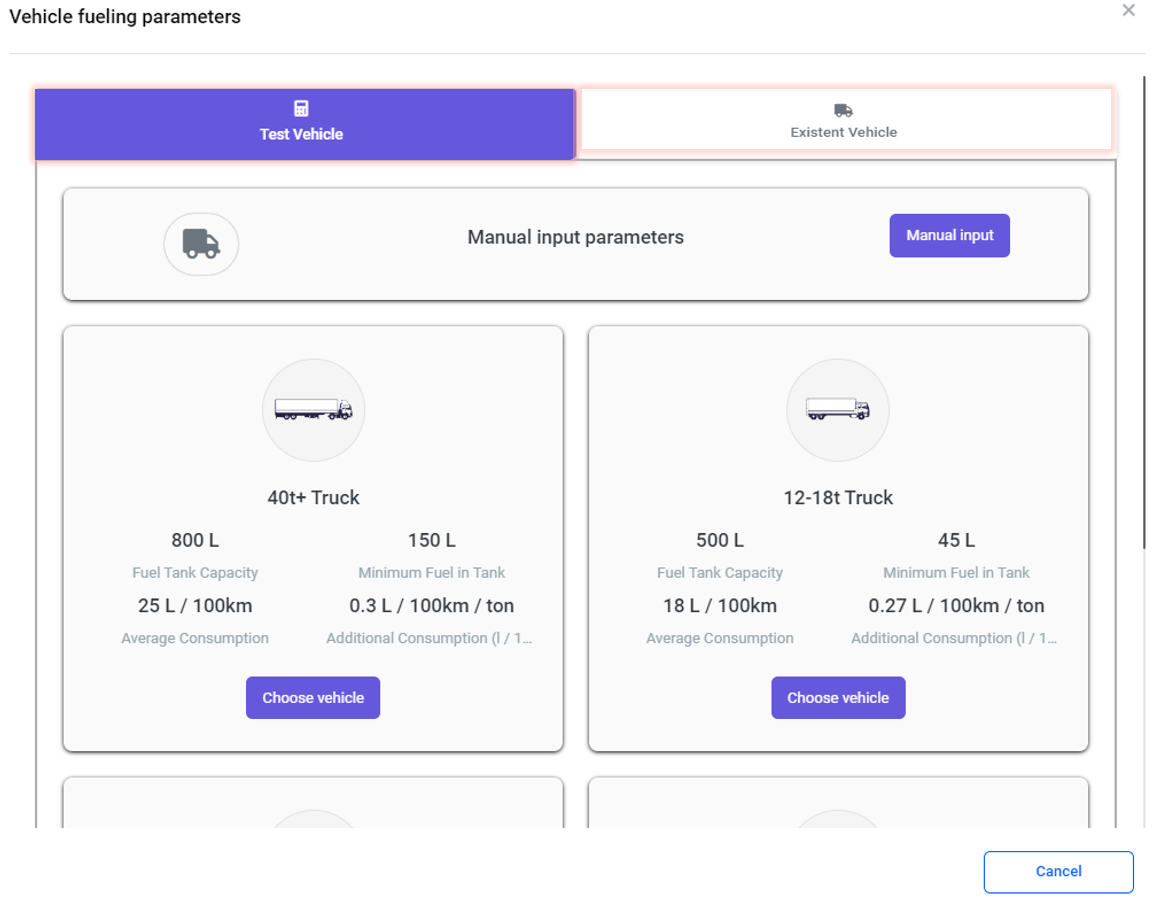Click the 40t+ Truck card title
The width and height of the screenshot is (1159, 900).
(x=313, y=498)
